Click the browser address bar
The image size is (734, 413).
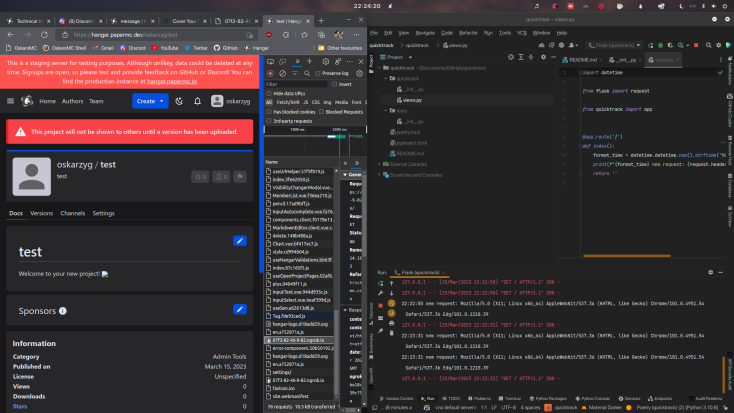pos(157,35)
